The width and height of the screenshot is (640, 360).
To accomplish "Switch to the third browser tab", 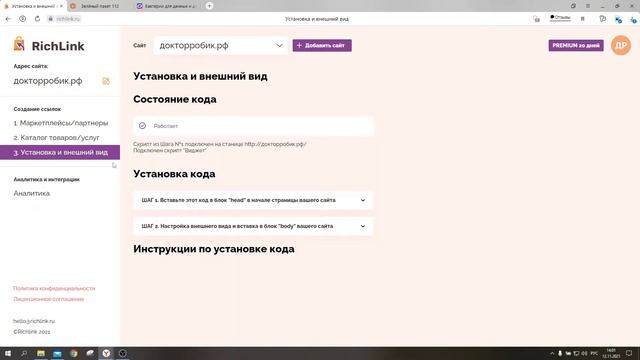I will tap(167, 6).
